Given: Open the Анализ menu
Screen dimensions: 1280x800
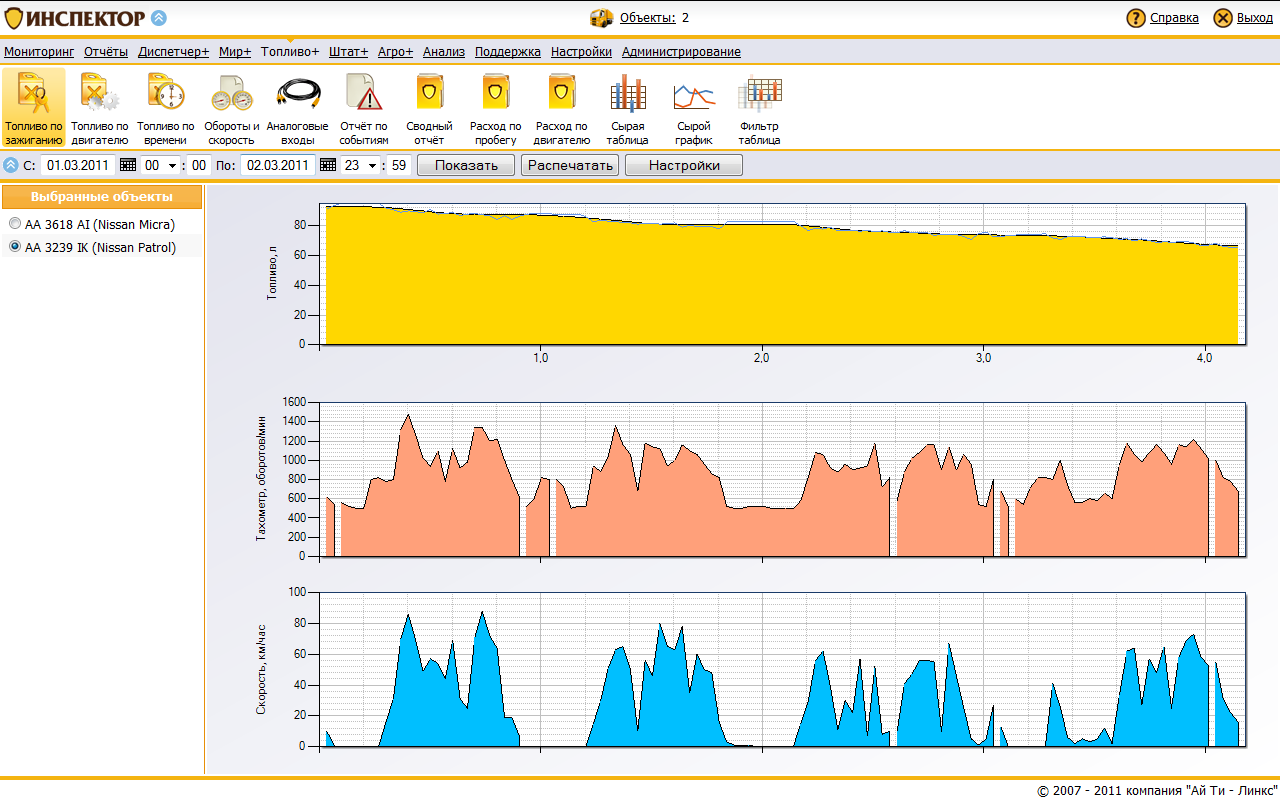Looking at the screenshot, I should click(x=444, y=52).
